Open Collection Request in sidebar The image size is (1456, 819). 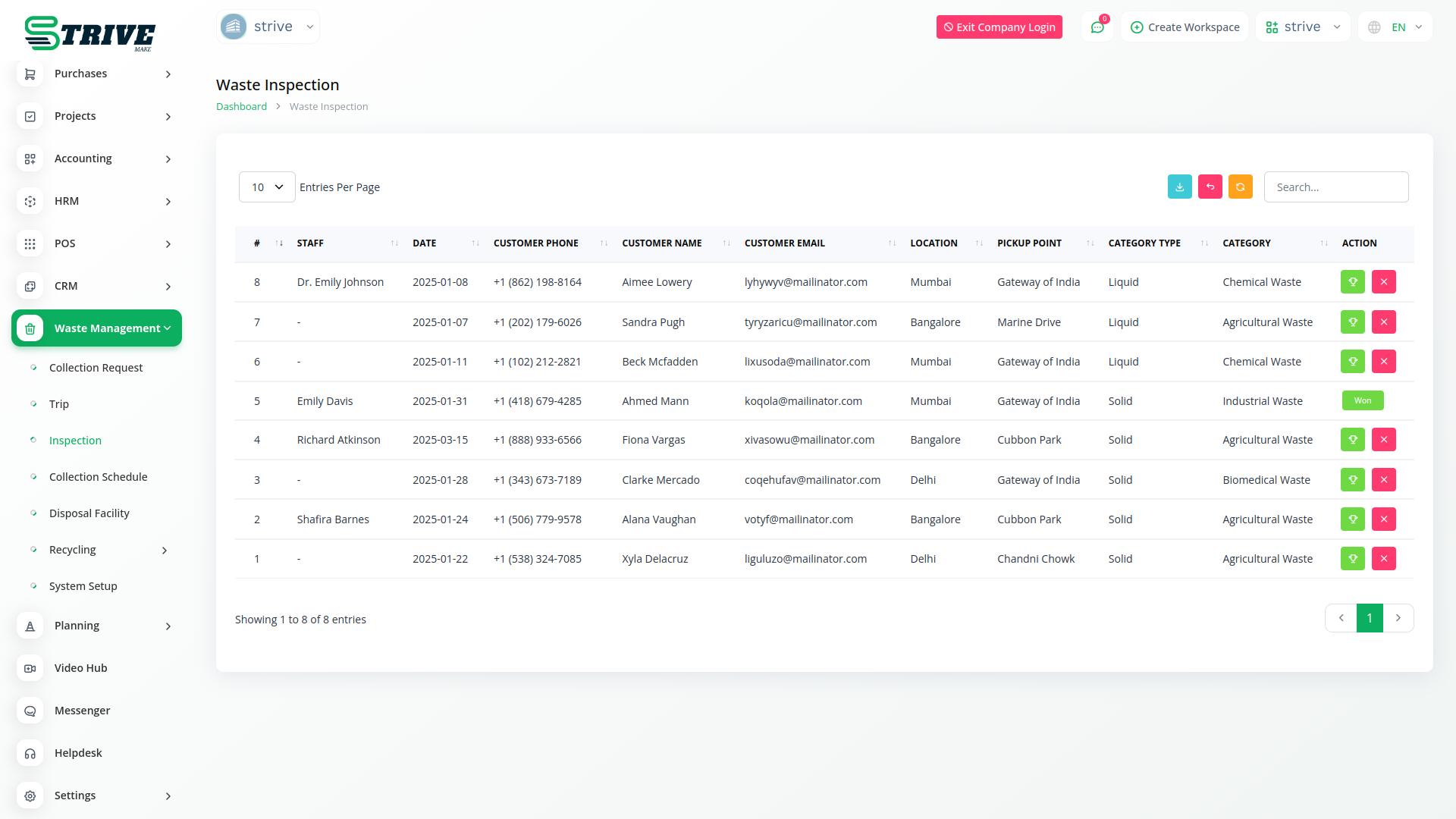pyautogui.click(x=96, y=368)
